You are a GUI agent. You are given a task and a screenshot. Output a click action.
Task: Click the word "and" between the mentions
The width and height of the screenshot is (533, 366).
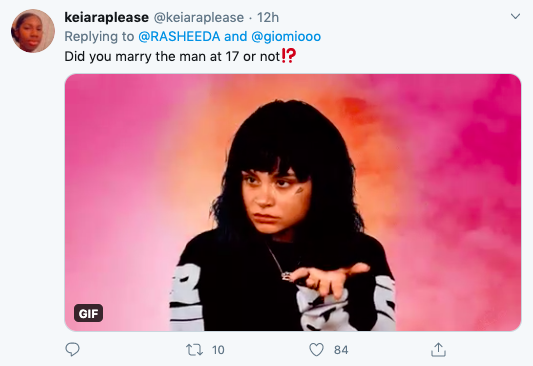tap(236, 36)
